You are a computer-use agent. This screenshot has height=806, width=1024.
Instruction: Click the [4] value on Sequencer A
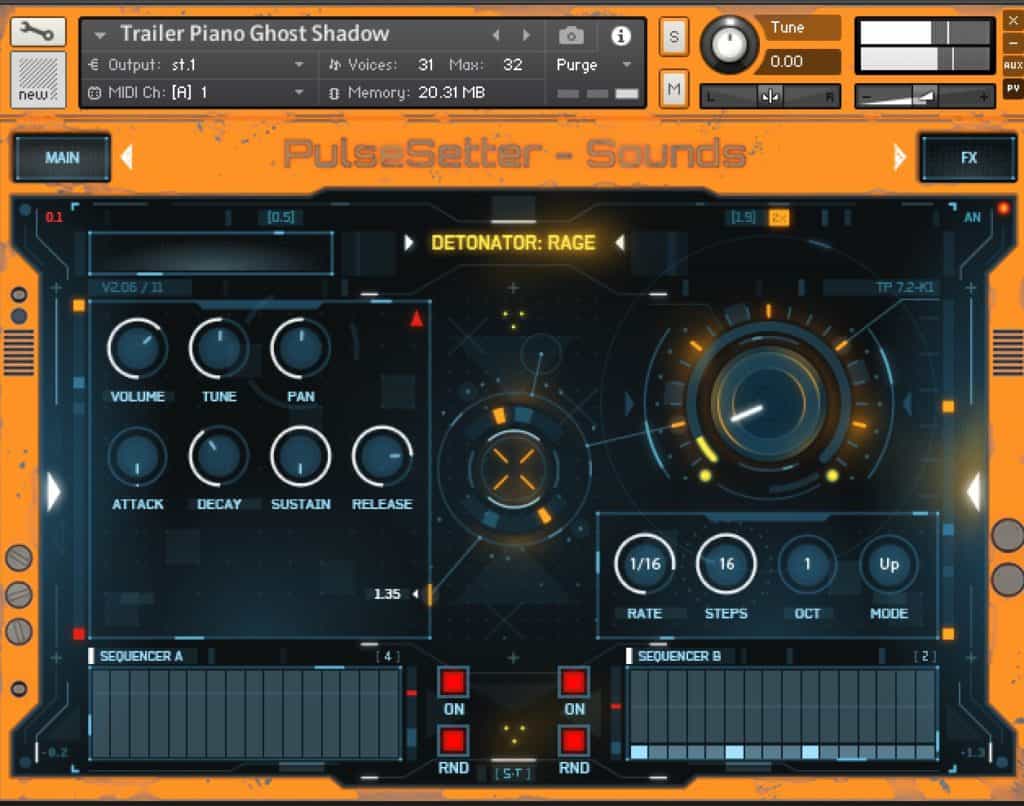coord(388,656)
